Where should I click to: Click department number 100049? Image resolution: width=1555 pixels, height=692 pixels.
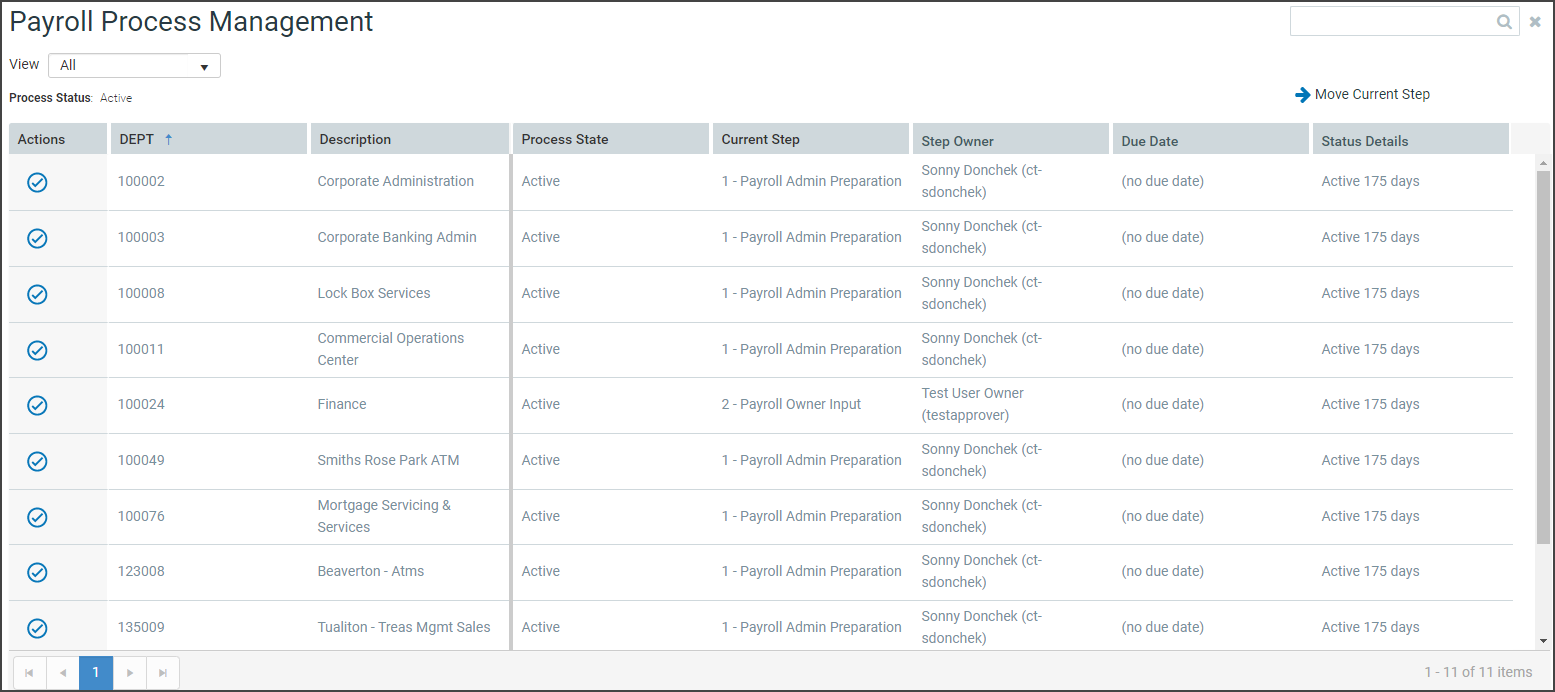click(141, 460)
